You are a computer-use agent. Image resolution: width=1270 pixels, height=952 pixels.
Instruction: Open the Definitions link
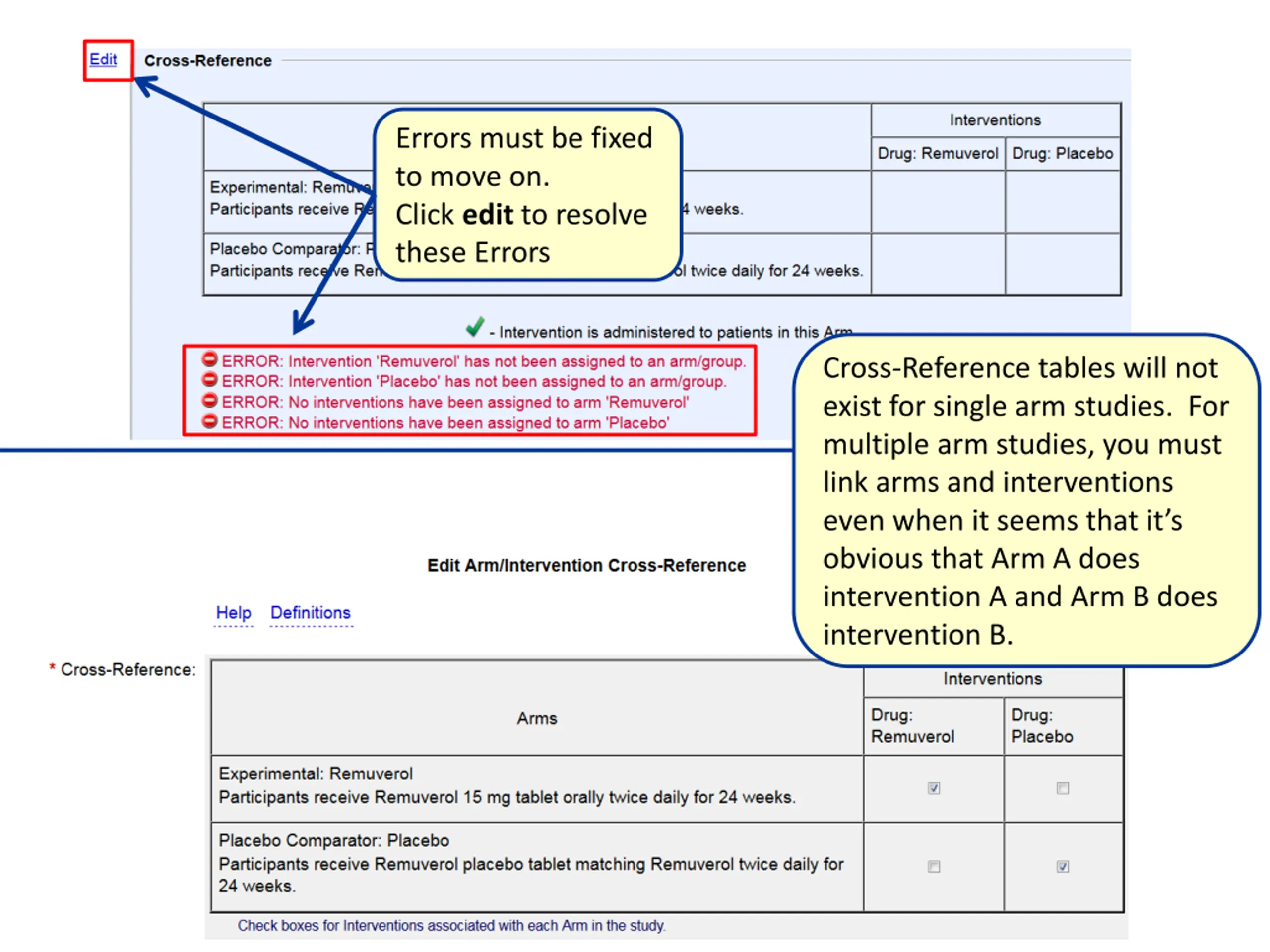tap(311, 612)
